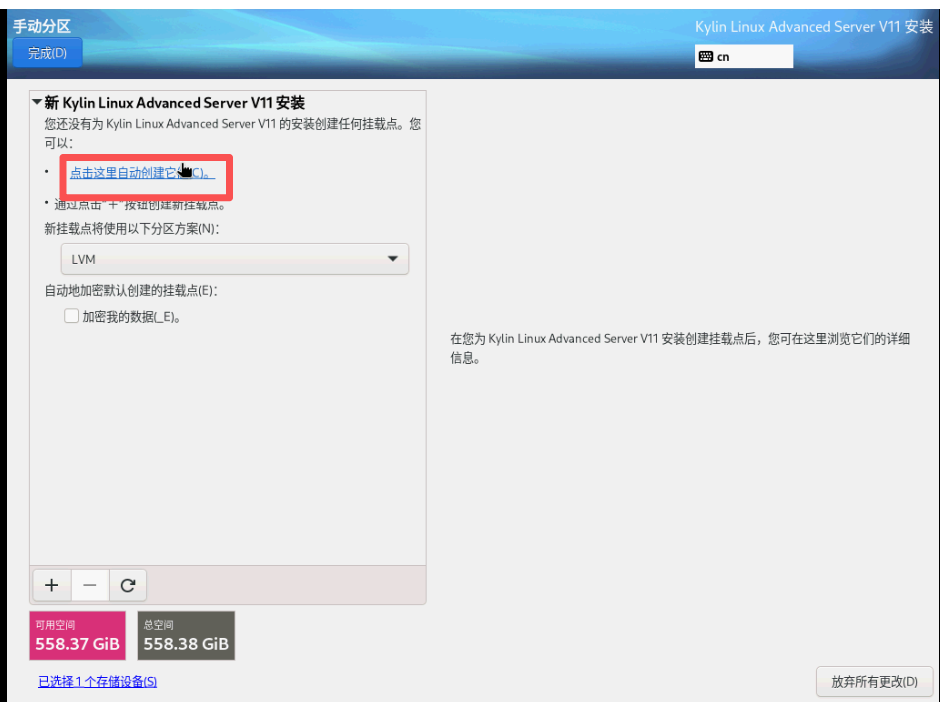Click the minus icon to remove mount point

[x=89, y=585]
